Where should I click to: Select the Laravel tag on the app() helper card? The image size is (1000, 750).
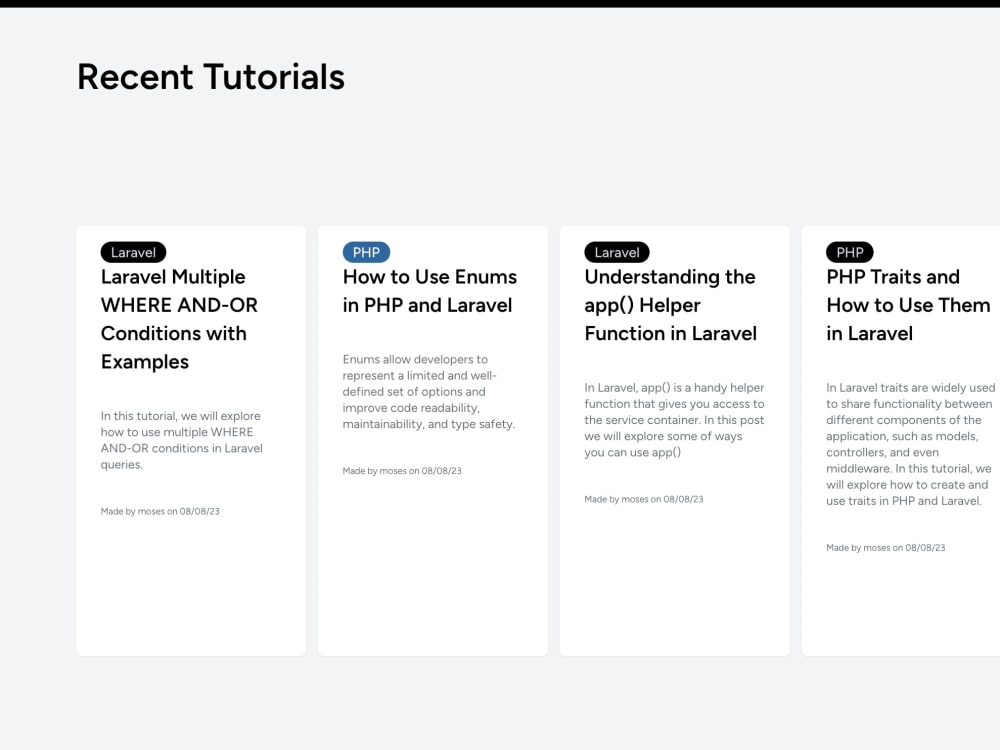616,252
